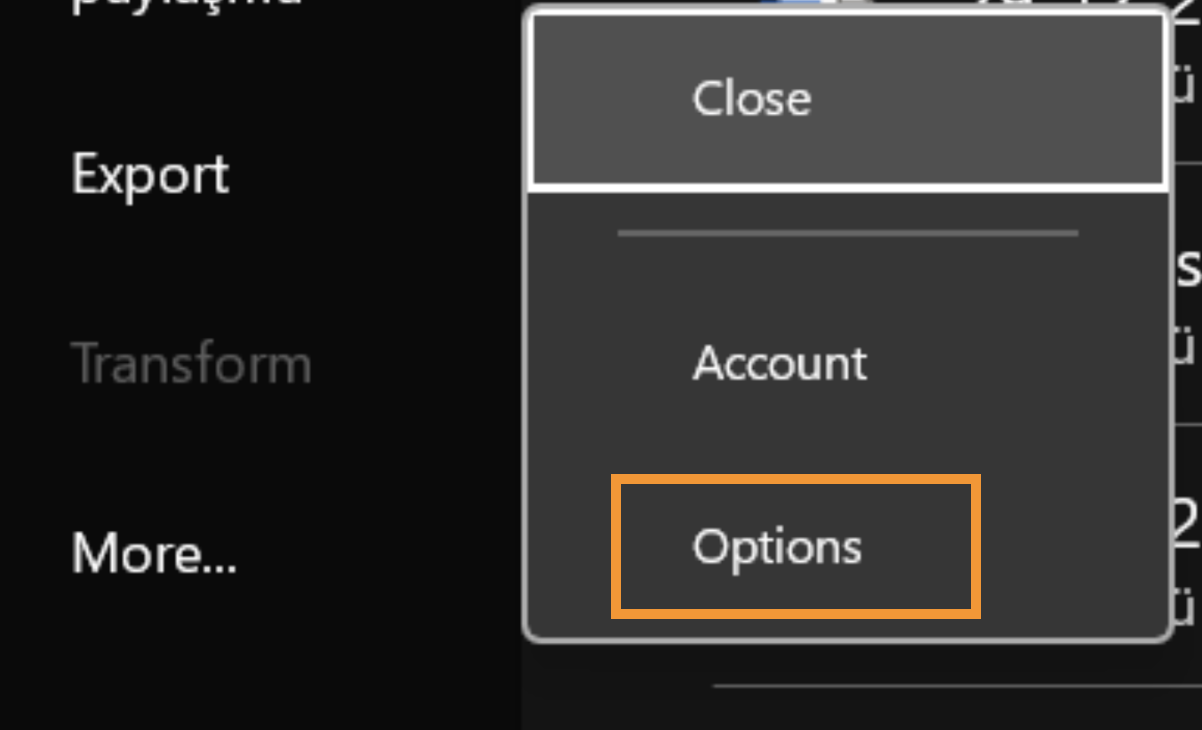Screen dimensions: 1202x730
Task: Select Export on the left panel
Action: click(x=150, y=175)
